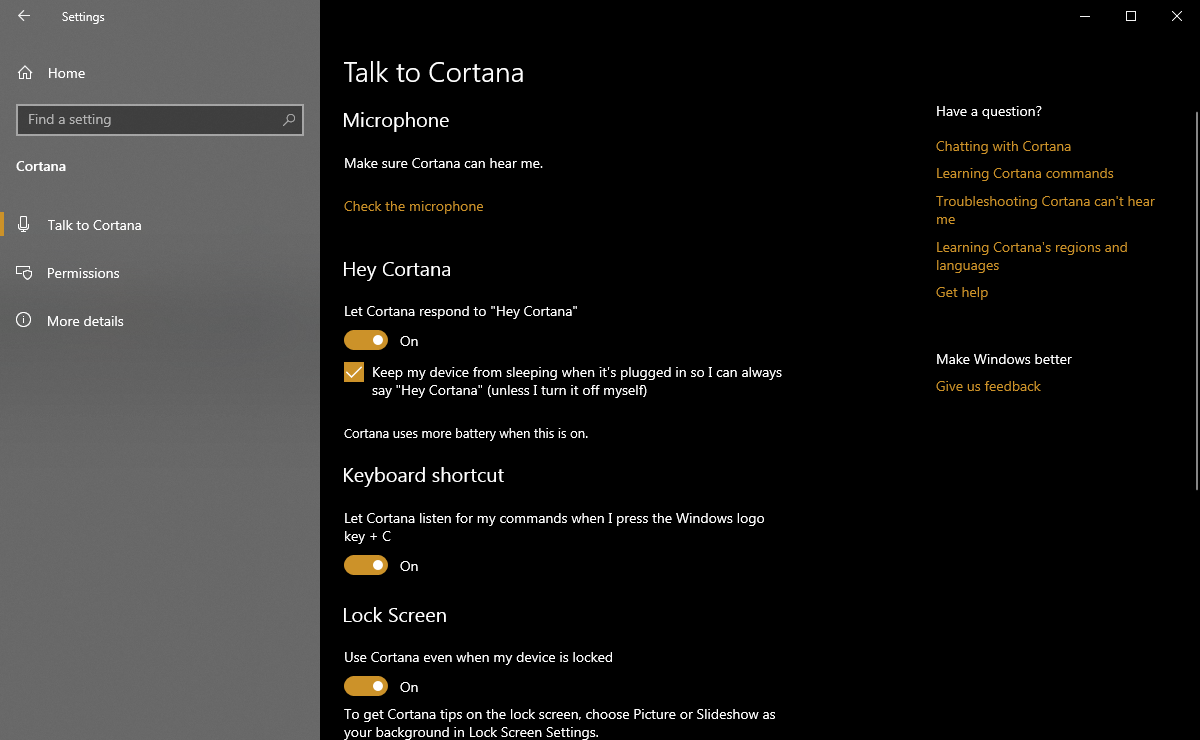Click the Get help link
The image size is (1200, 740).
(x=962, y=292)
